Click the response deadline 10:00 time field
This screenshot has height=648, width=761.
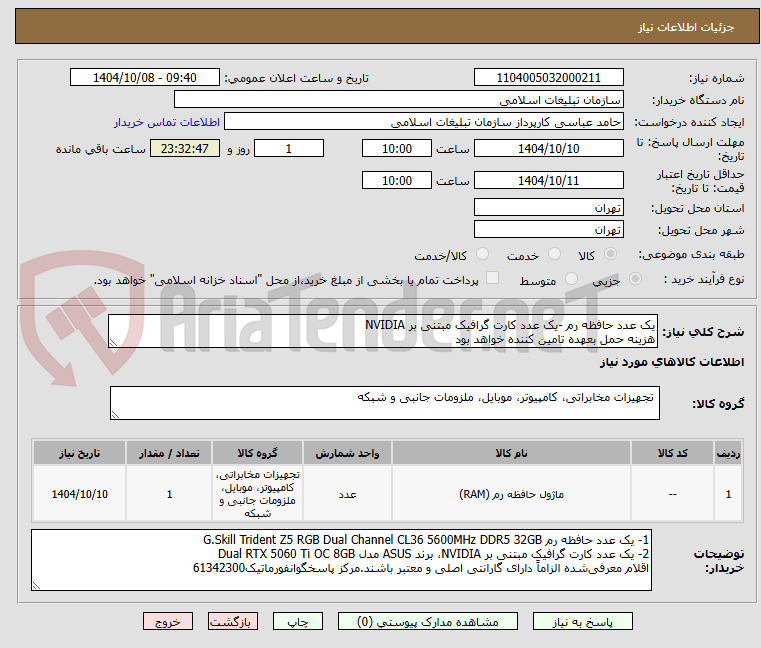pos(397,148)
